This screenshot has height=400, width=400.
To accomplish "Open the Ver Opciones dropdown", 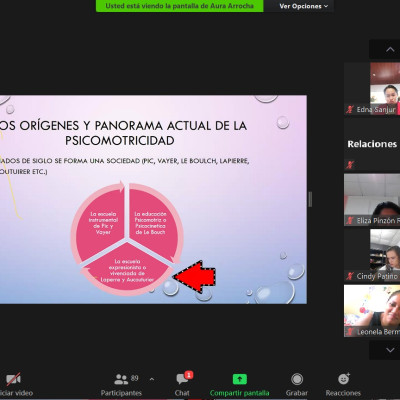I will (x=303, y=6).
